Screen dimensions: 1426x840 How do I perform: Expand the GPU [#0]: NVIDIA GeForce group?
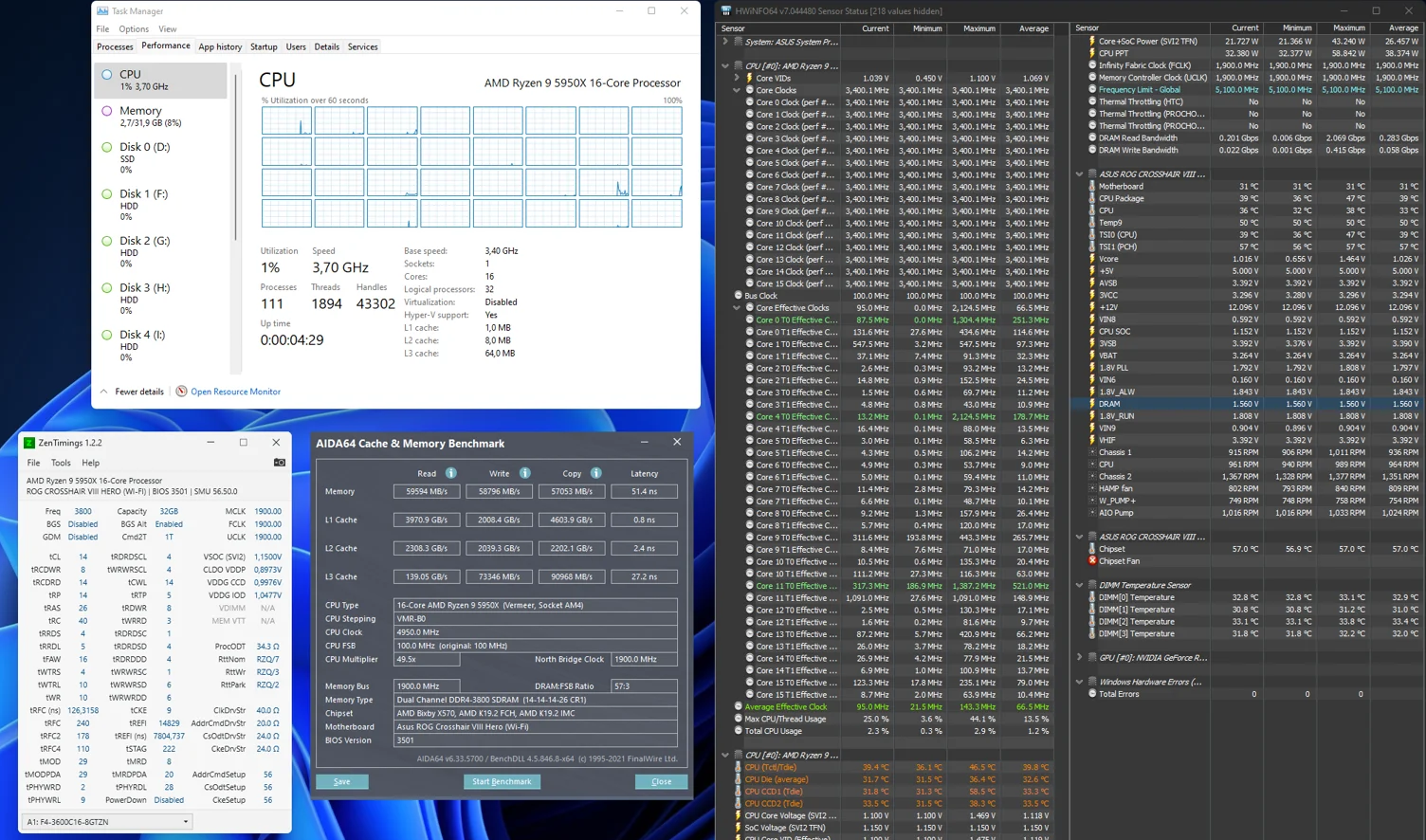click(x=1079, y=658)
